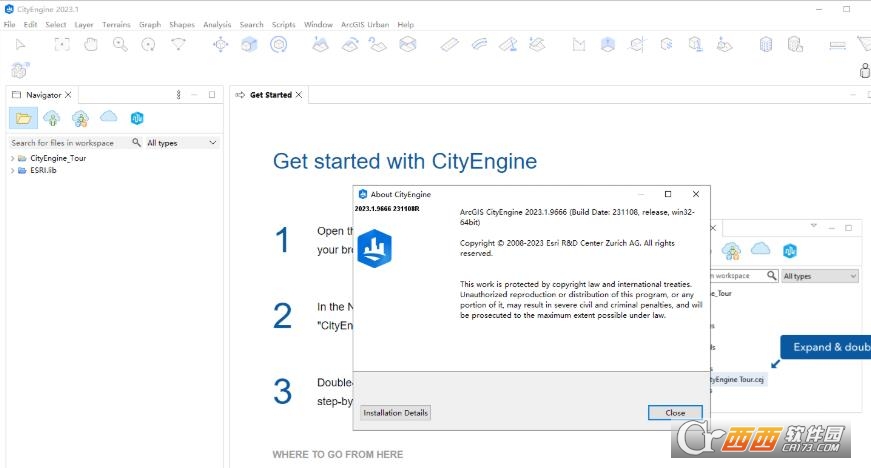The image size is (871, 468).
Task: Expand the ESRI.lib folder
Action: coord(12,170)
